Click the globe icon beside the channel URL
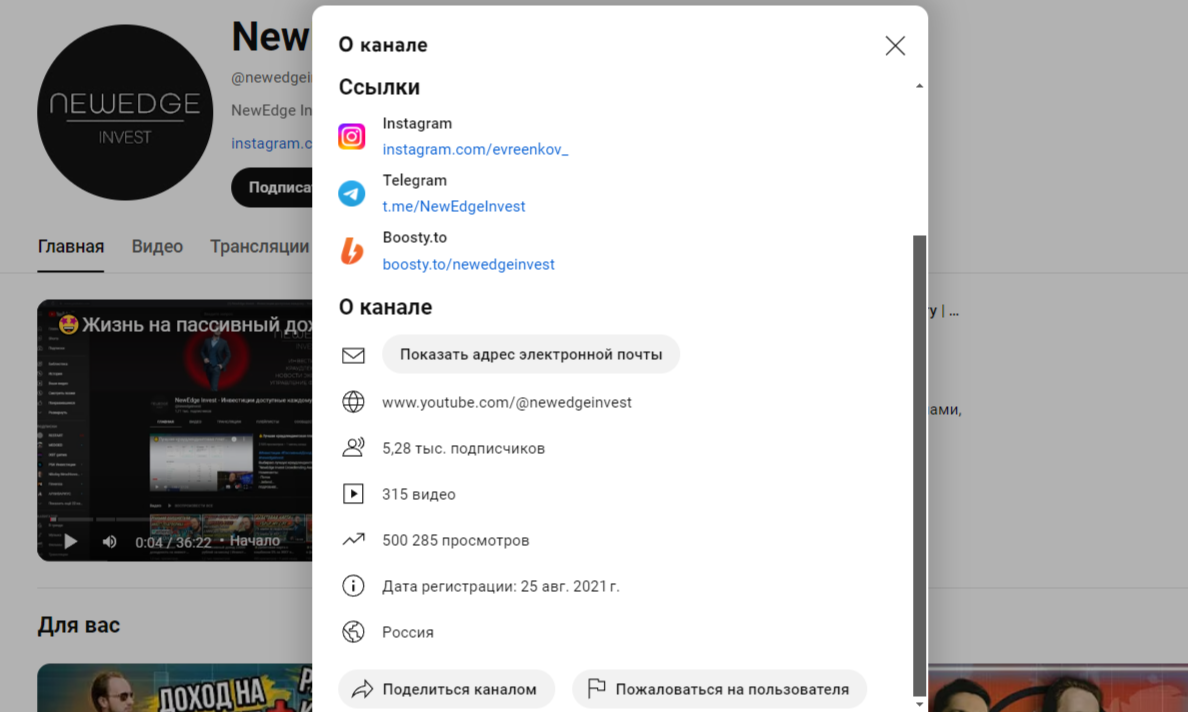 point(353,401)
